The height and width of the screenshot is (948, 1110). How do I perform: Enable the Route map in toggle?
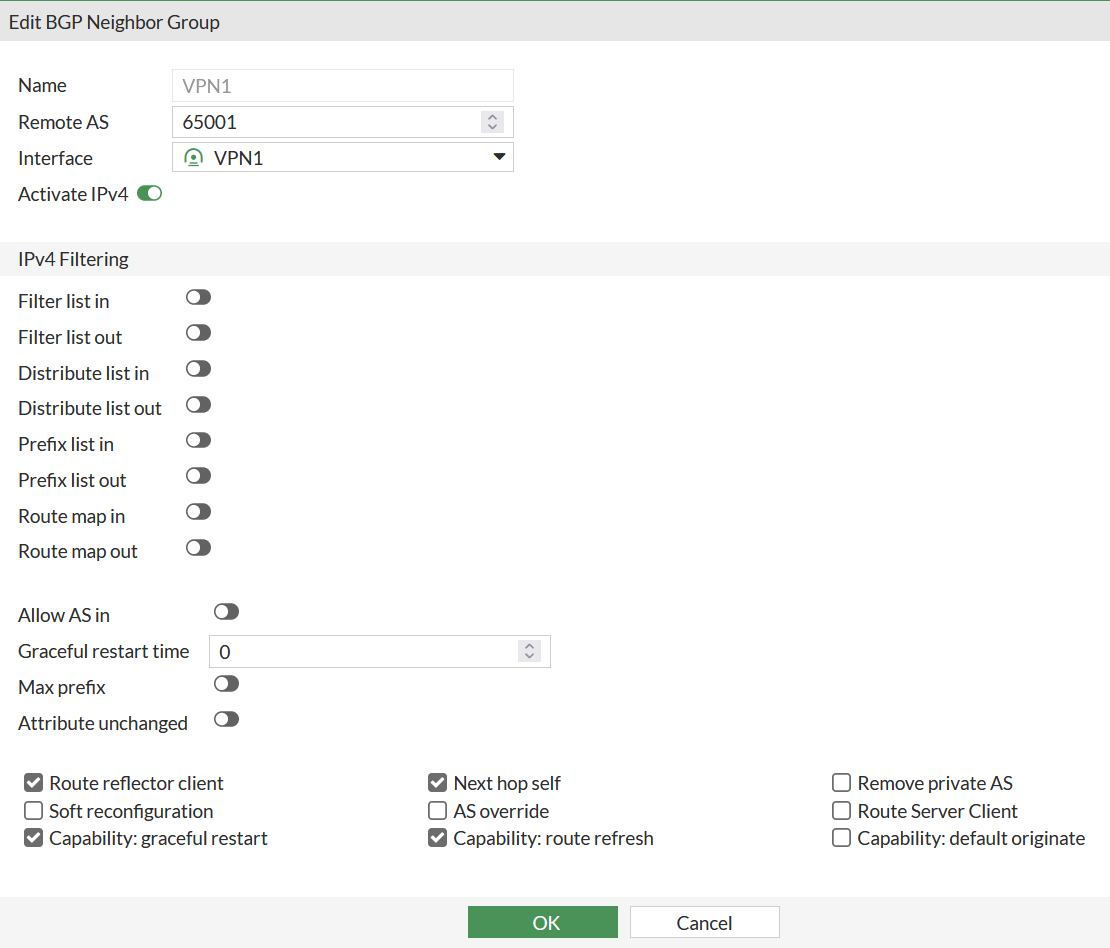pyautogui.click(x=199, y=512)
